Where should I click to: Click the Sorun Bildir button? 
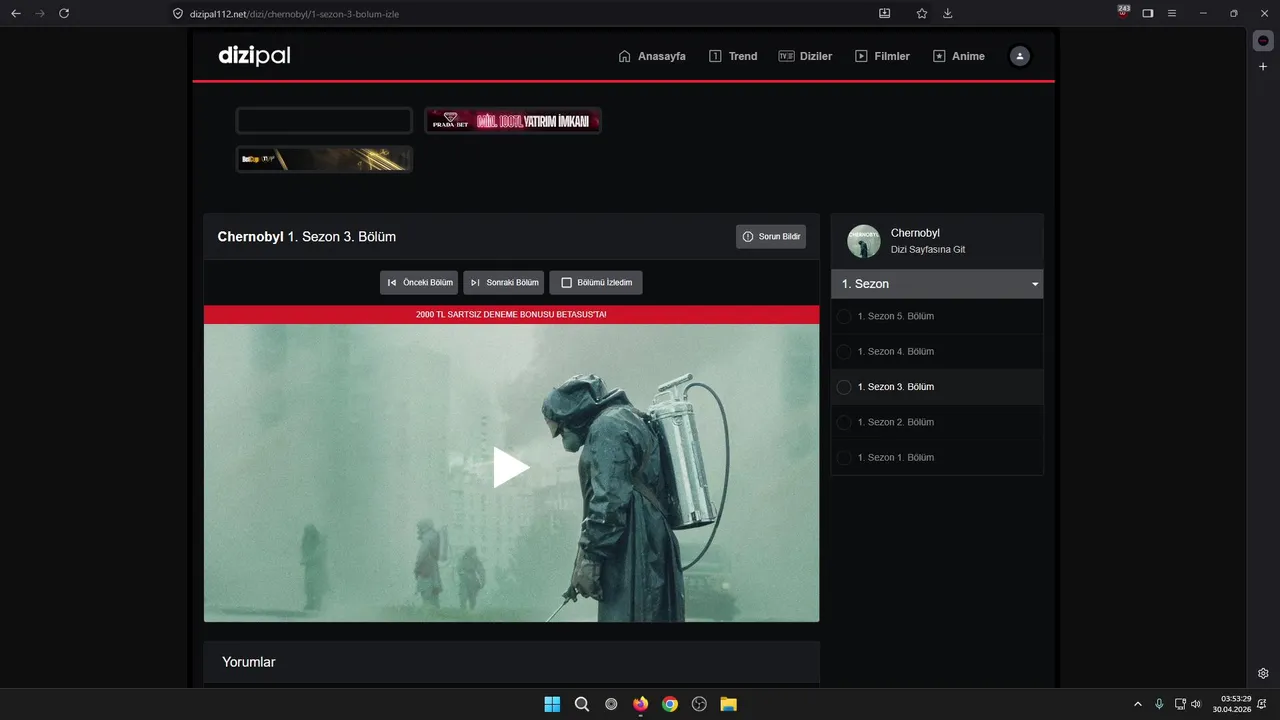click(771, 237)
